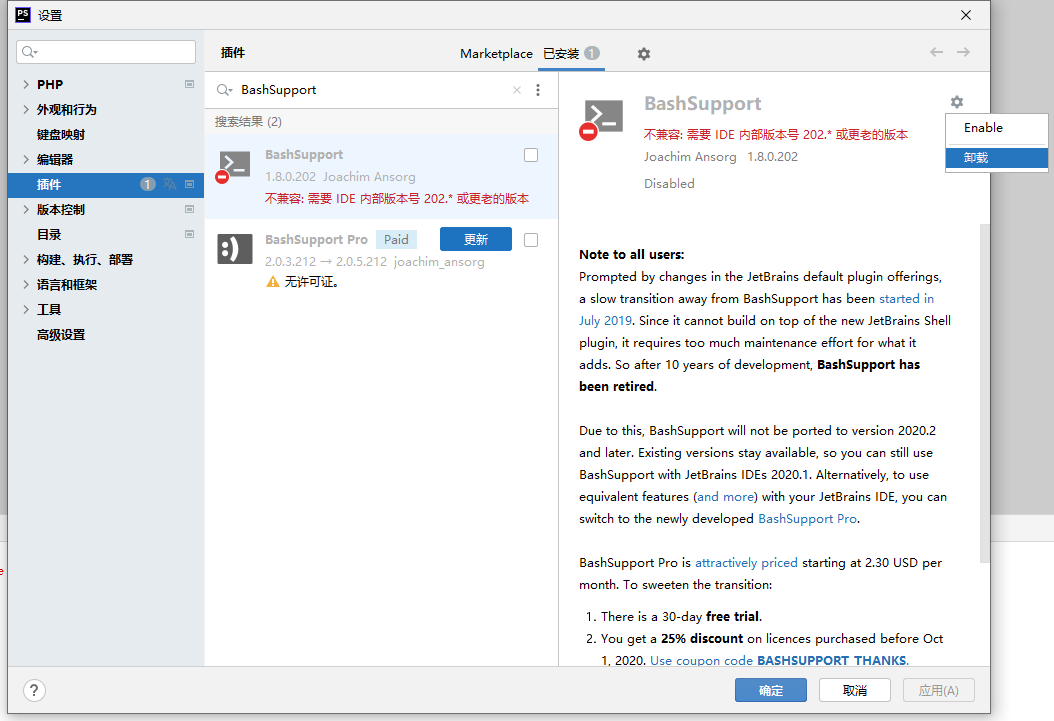Select 插件 in settings tree
Screen dimensions: 1054x721
point(106,184)
